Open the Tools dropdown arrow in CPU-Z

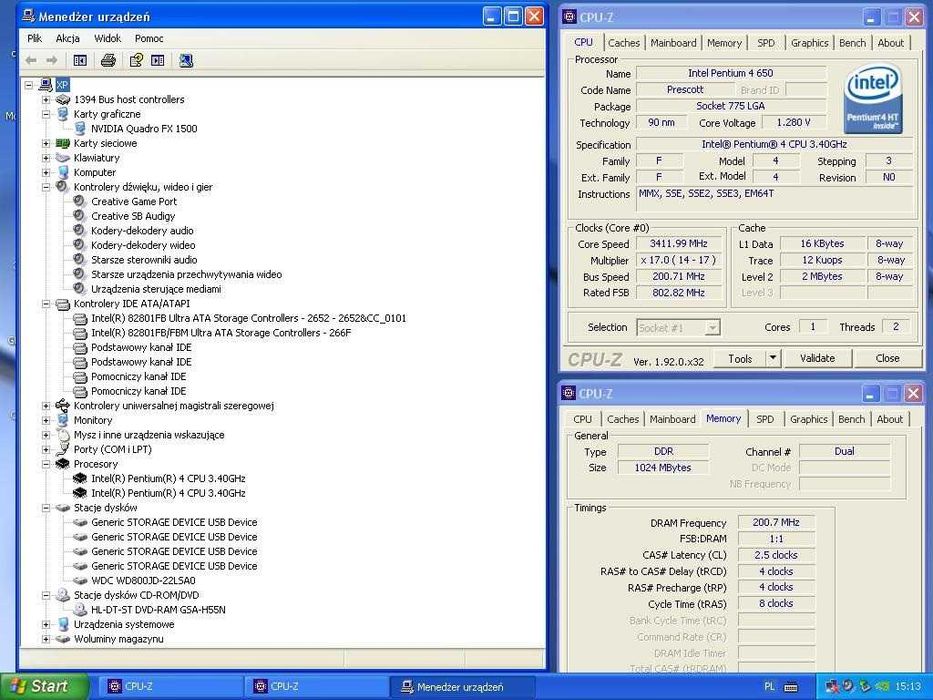772,358
